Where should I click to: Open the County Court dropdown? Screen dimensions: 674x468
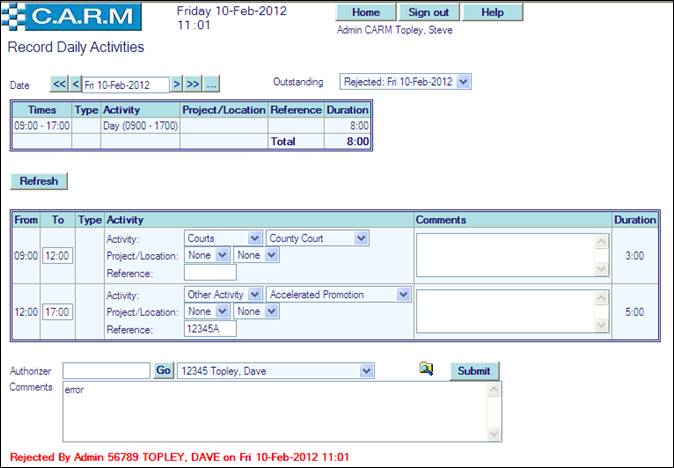318,238
